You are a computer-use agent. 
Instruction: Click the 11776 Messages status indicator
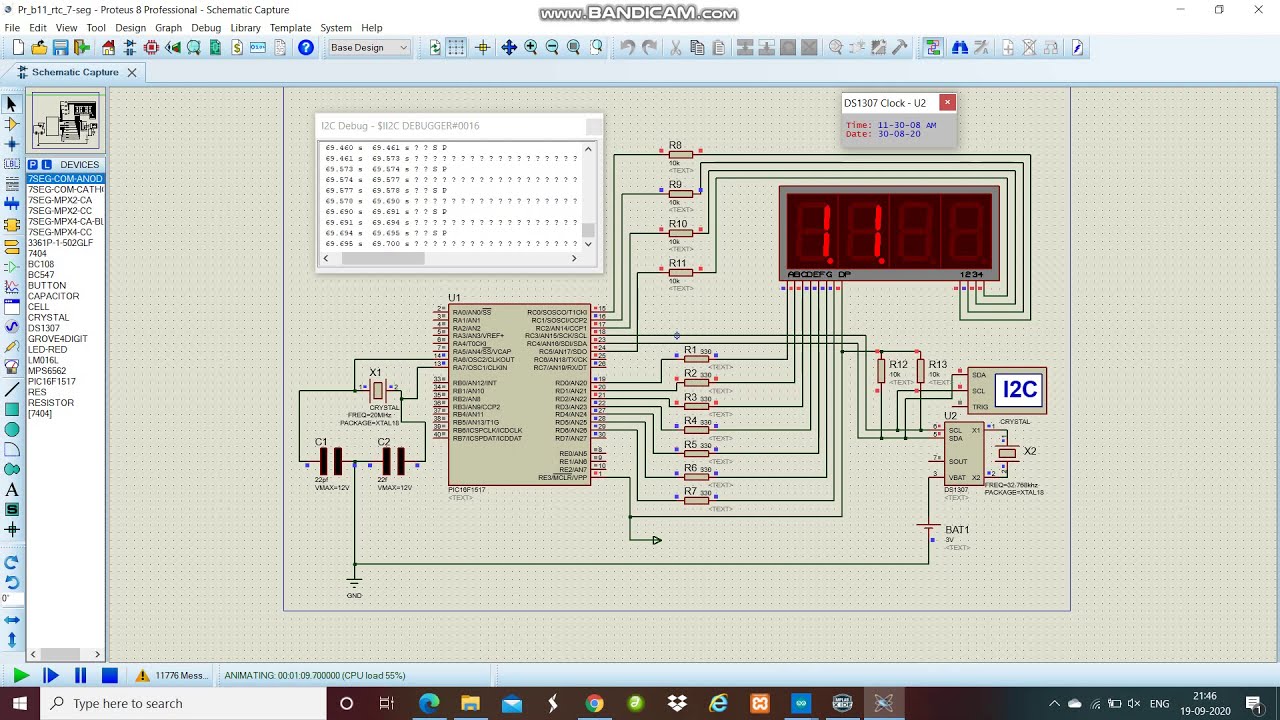pyautogui.click(x=172, y=676)
